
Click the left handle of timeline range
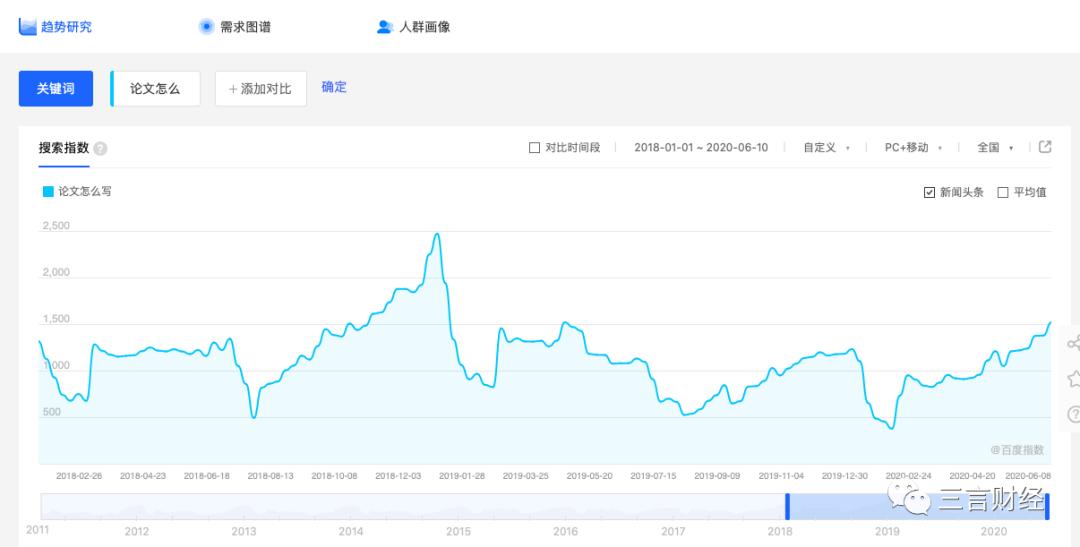(x=787, y=506)
